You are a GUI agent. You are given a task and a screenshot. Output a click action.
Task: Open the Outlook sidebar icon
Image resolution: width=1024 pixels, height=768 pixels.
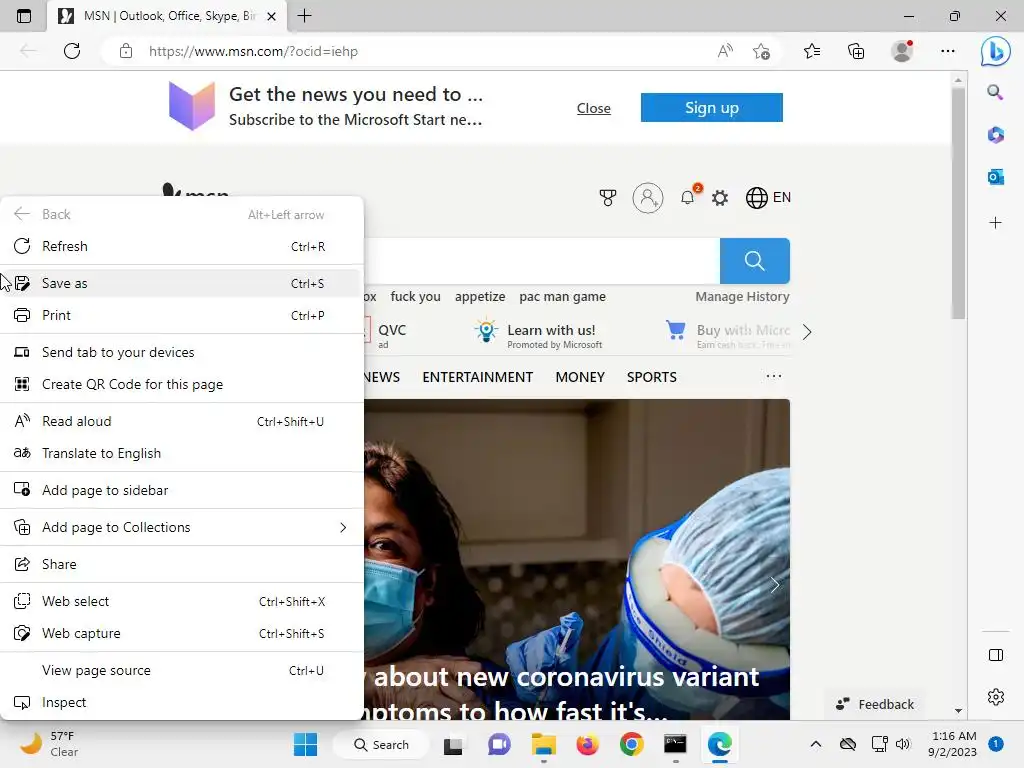pyautogui.click(x=995, y=176)
